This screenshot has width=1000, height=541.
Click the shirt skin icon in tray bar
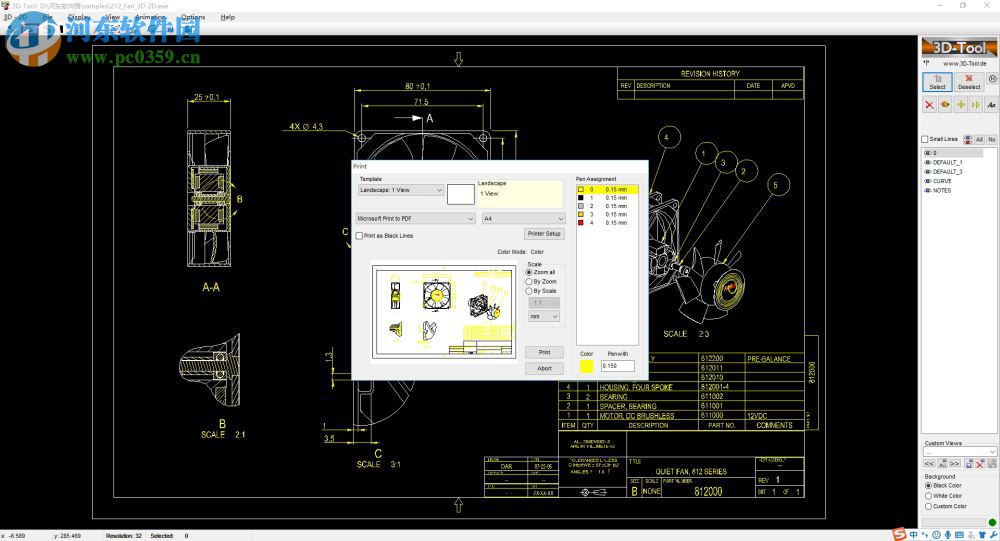[x=982, y=535]
